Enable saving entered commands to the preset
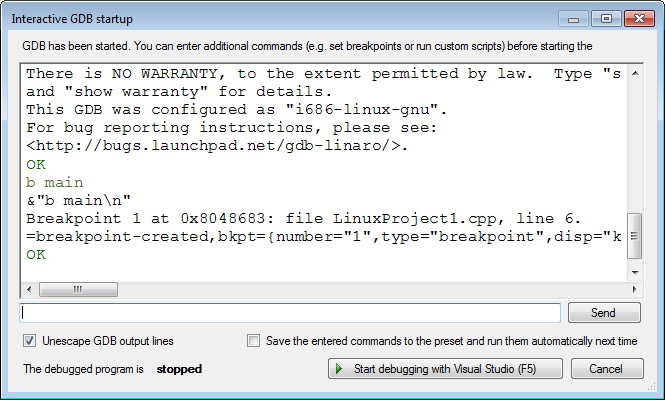Viewport: 665px width, 400px height. click(253, 341)
